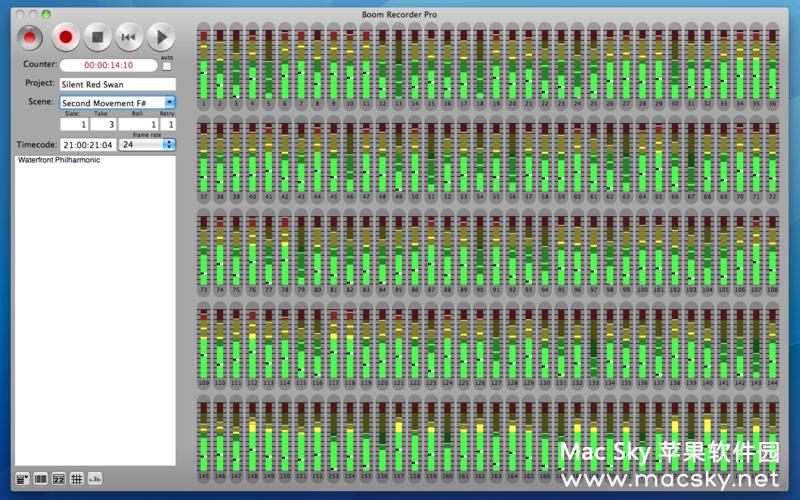Click the Counter display 00:00:14:10

pos(109,65)
